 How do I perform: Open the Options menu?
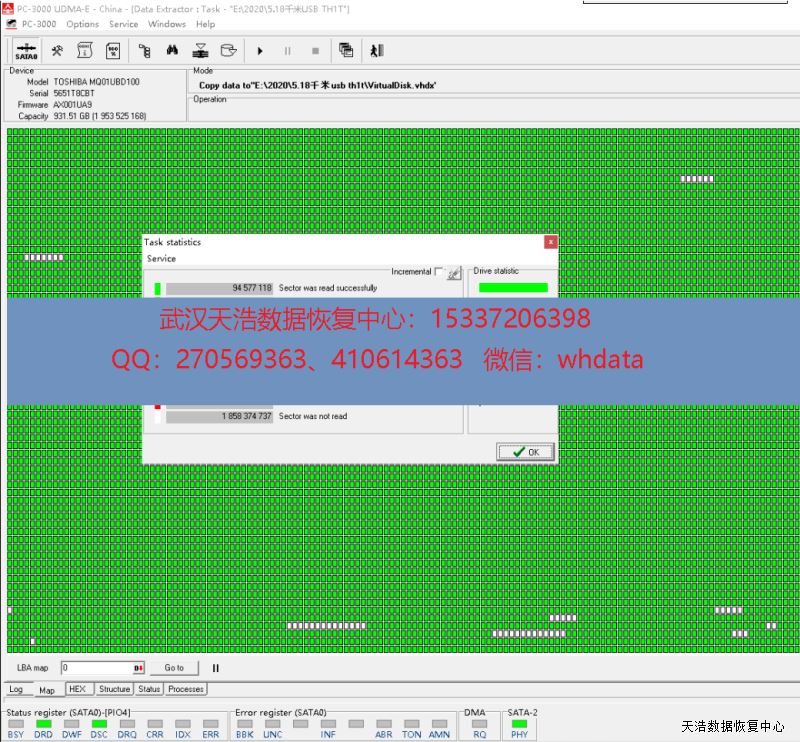tap(82, 24)
